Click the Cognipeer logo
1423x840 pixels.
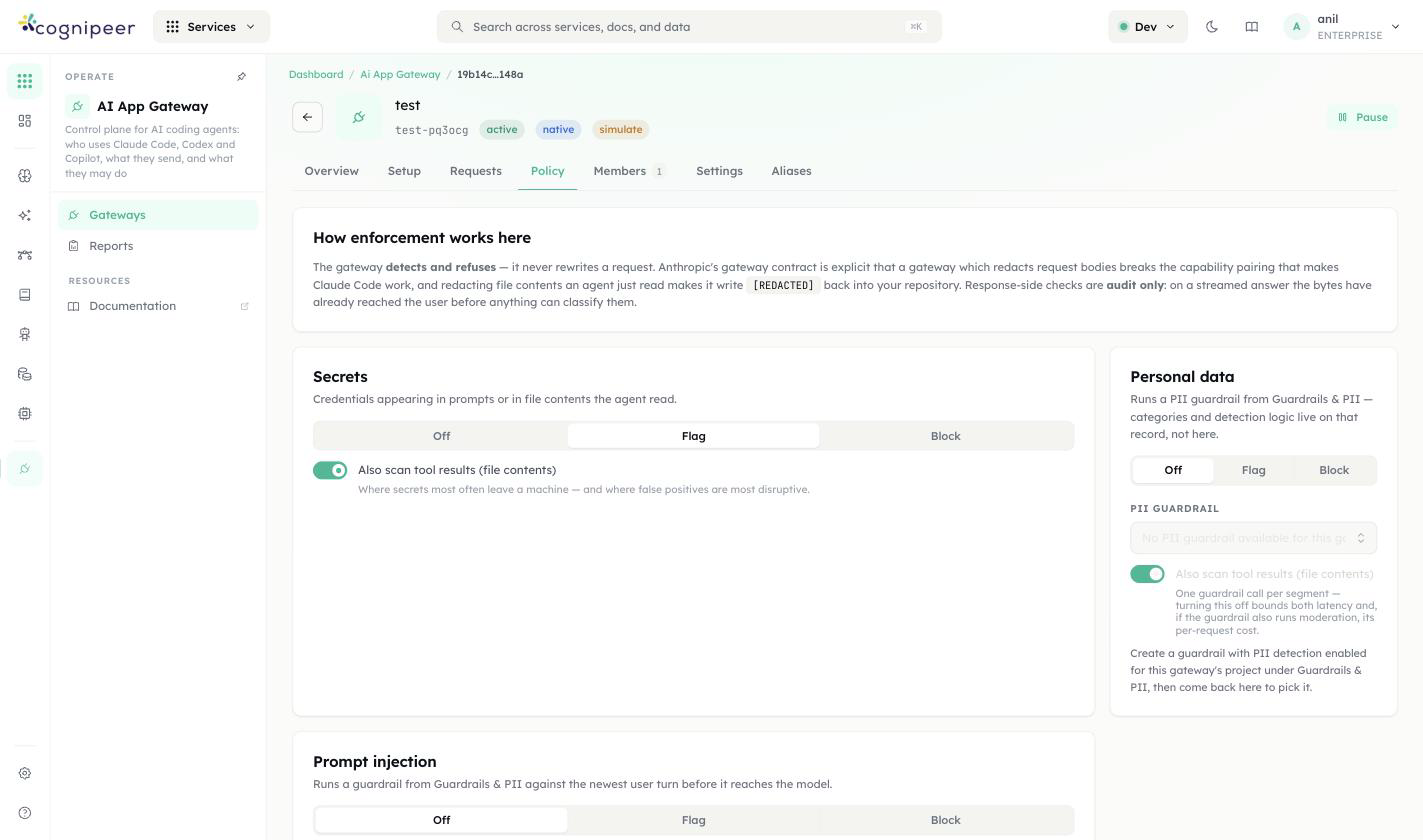pos(77,27)
